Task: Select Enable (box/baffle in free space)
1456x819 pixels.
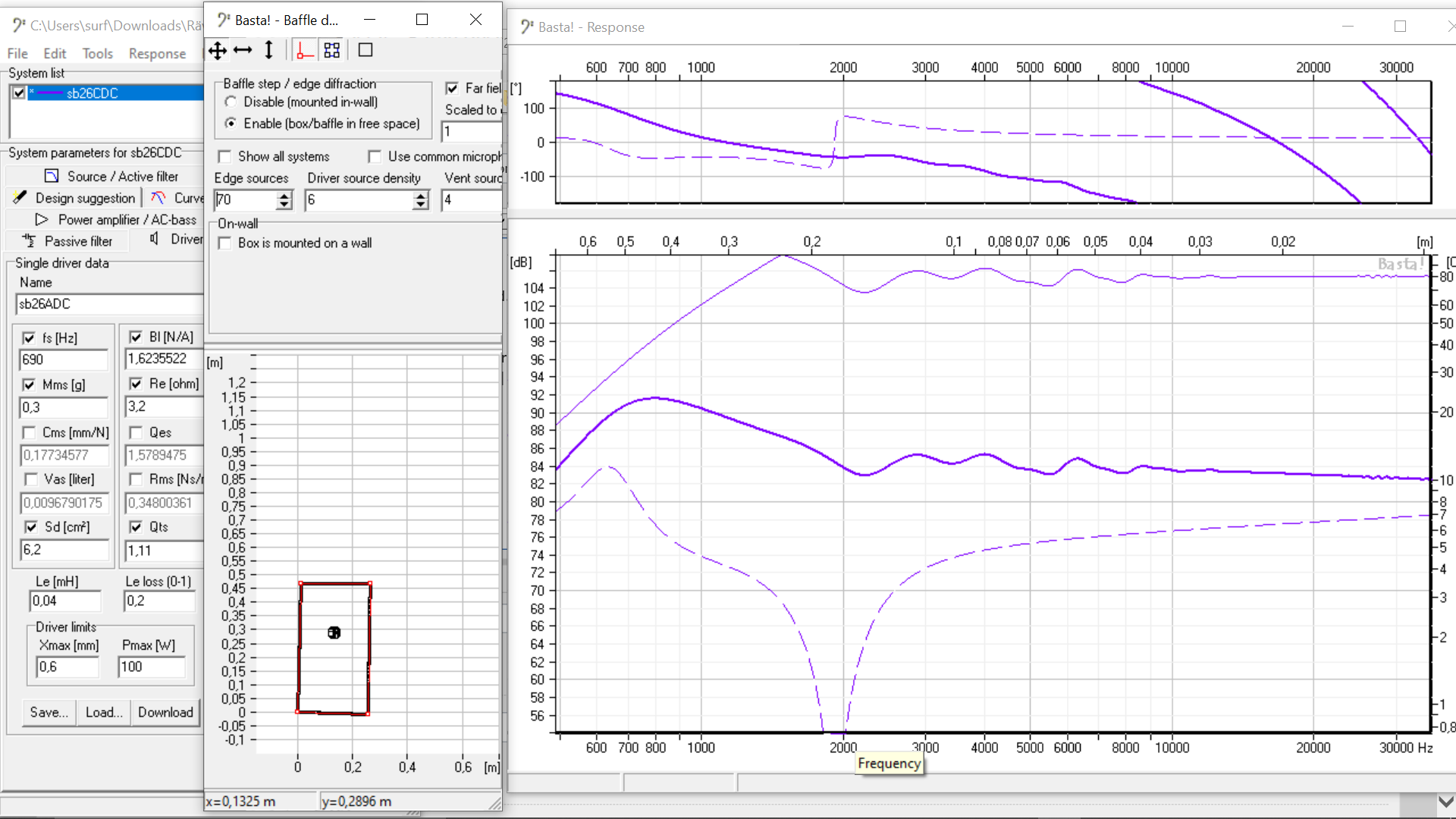Action: pyautogui.click(x=231, y=123)
